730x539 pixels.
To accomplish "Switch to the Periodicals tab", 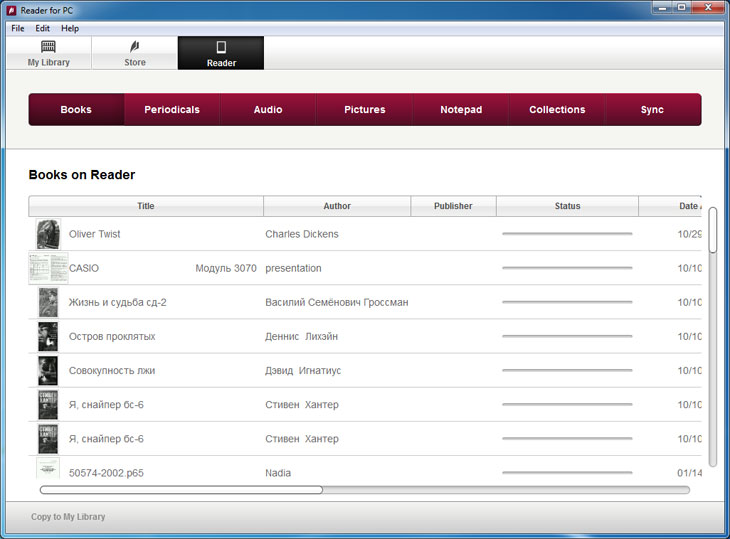I will [172, 110].
